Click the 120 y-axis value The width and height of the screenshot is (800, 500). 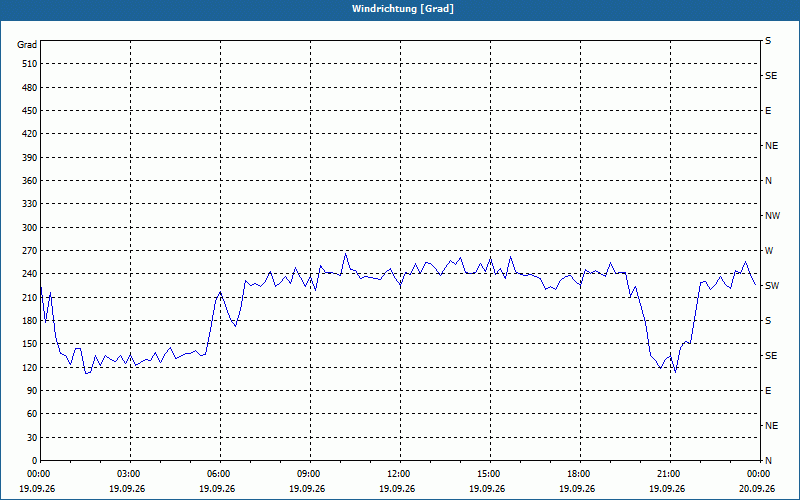tap(29, 367)
